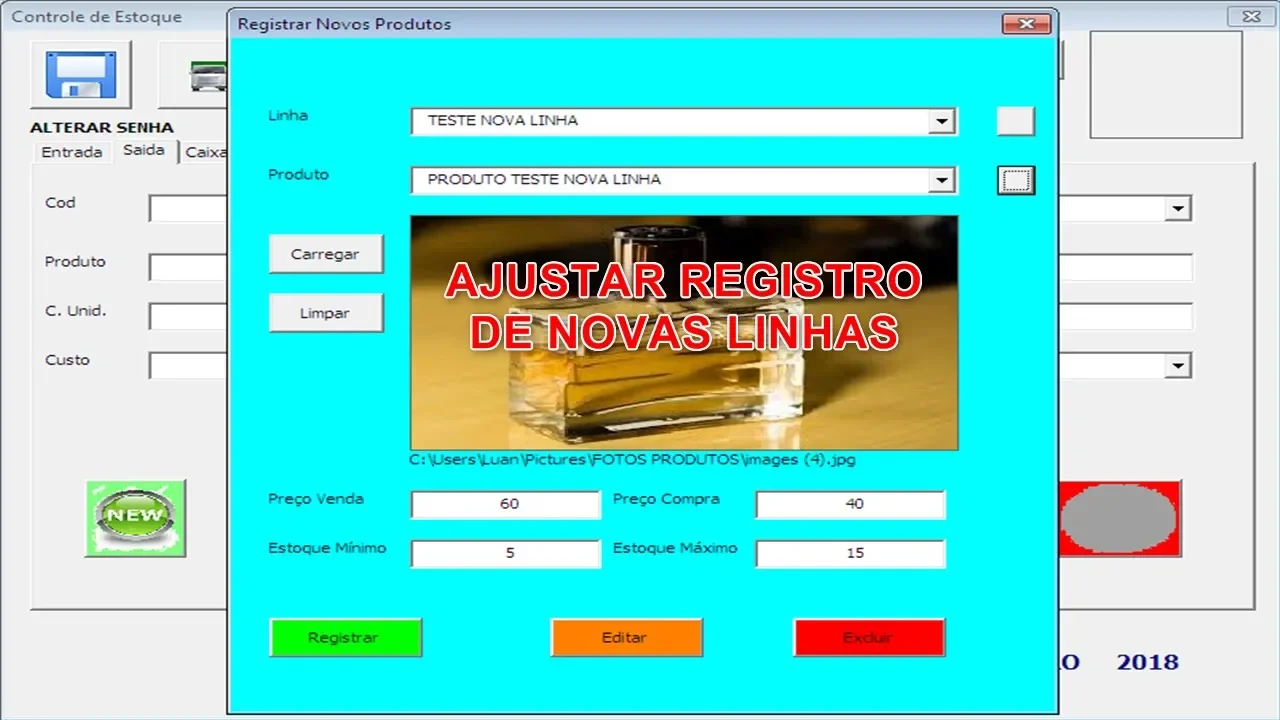Click the partially hidden printer icon
This screenshot has width=1280, height=720.
pyautogui.click(x=194, y=74)
